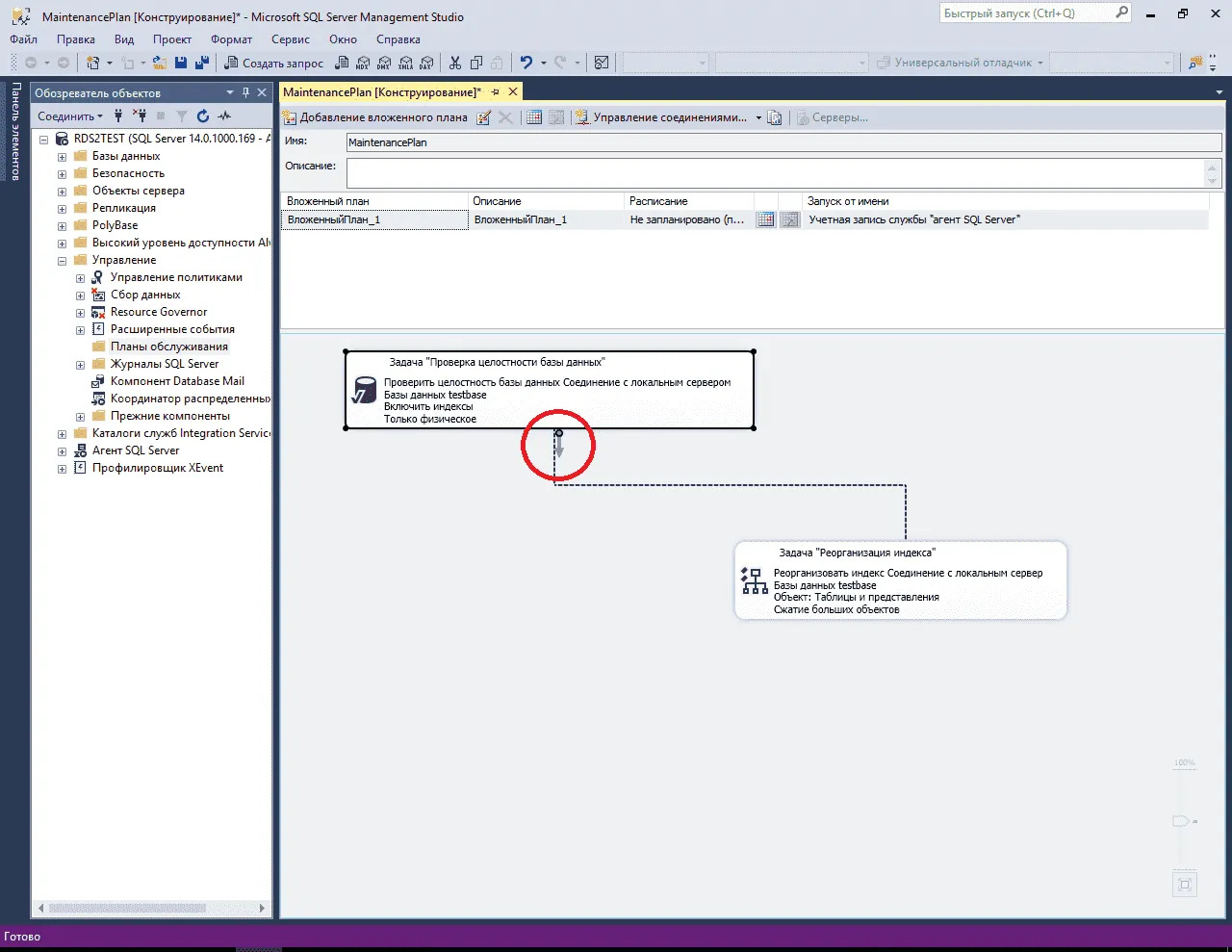The width and height of the screenshot is (1232, 952).
Task: Click the fit-to-window zoom icon on canvas
Action: [x=1185, y=885]
